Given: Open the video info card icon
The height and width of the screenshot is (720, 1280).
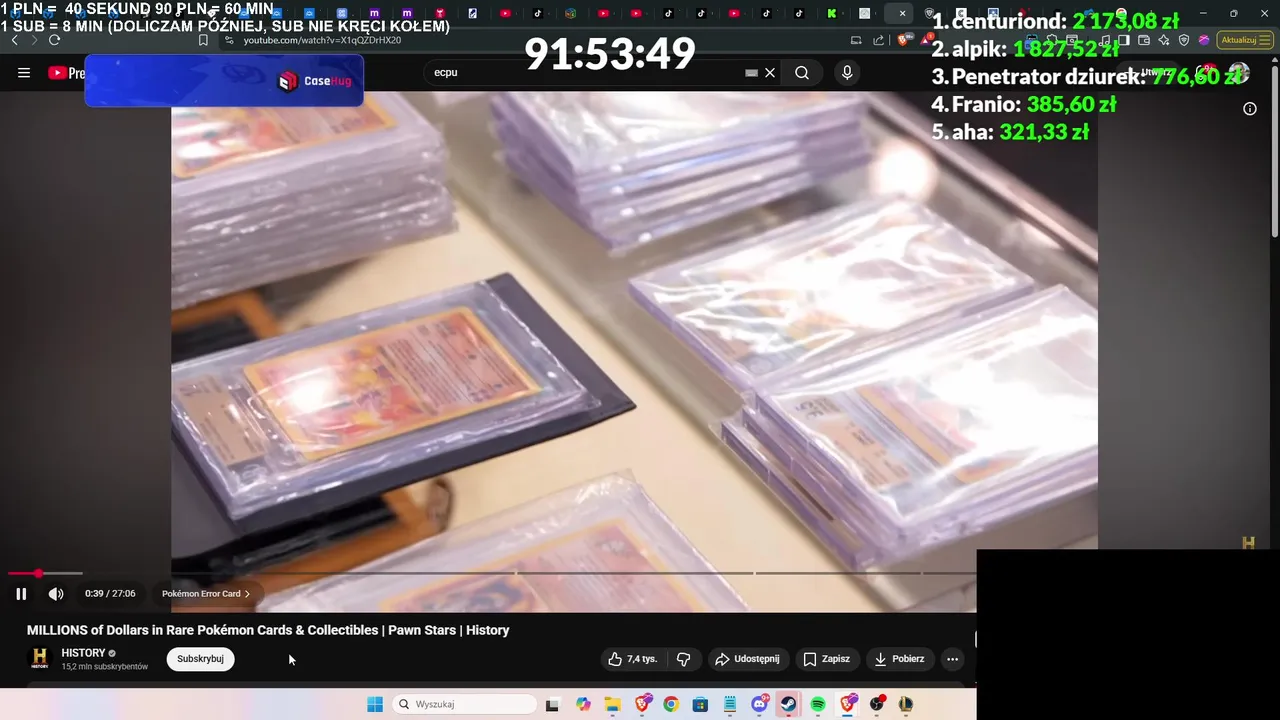Looking at the screenshot, I should 1250,109.
